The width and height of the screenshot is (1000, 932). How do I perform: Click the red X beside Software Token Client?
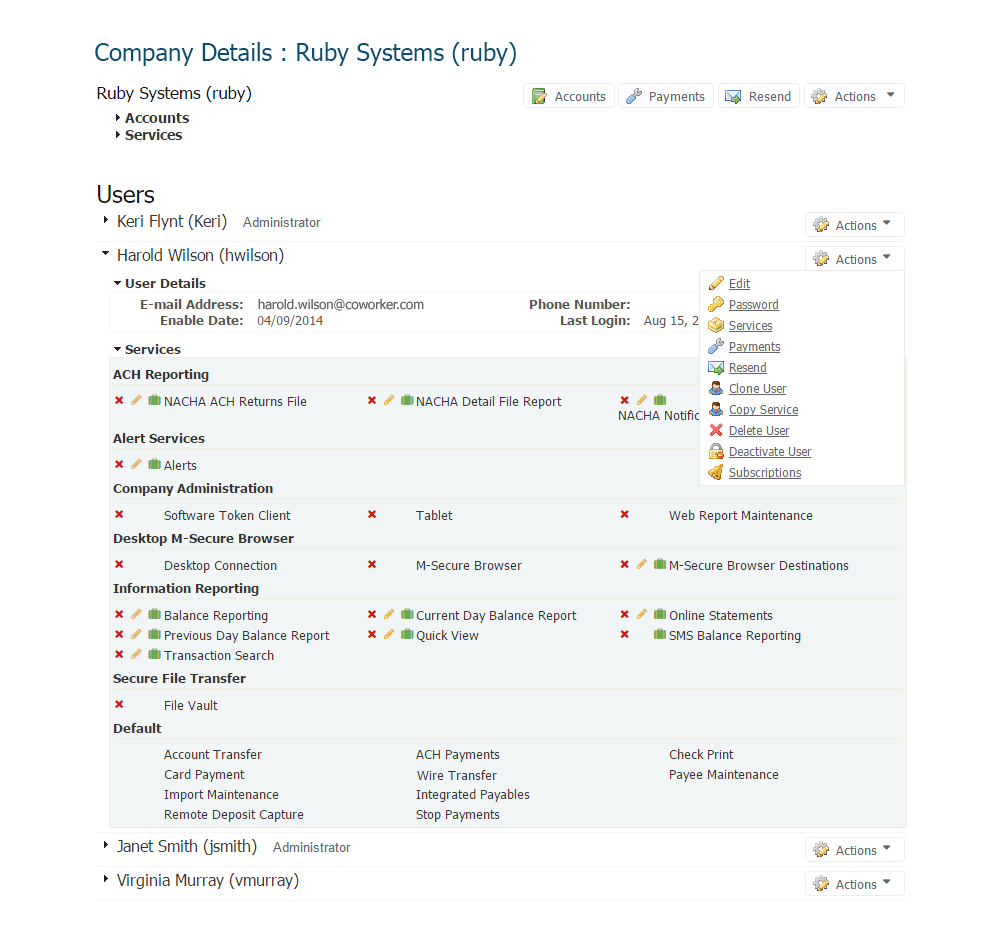pos(119,514)
